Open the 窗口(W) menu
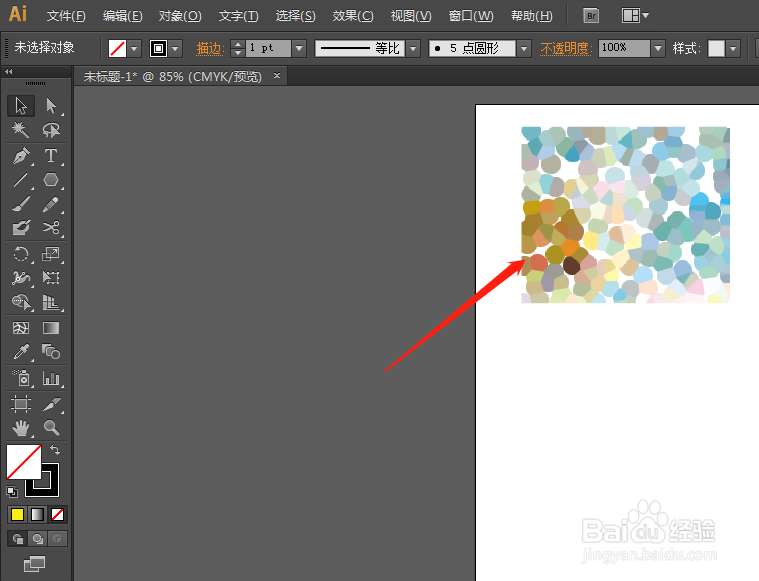Screen dimensions: 759x581 [471, 16]
